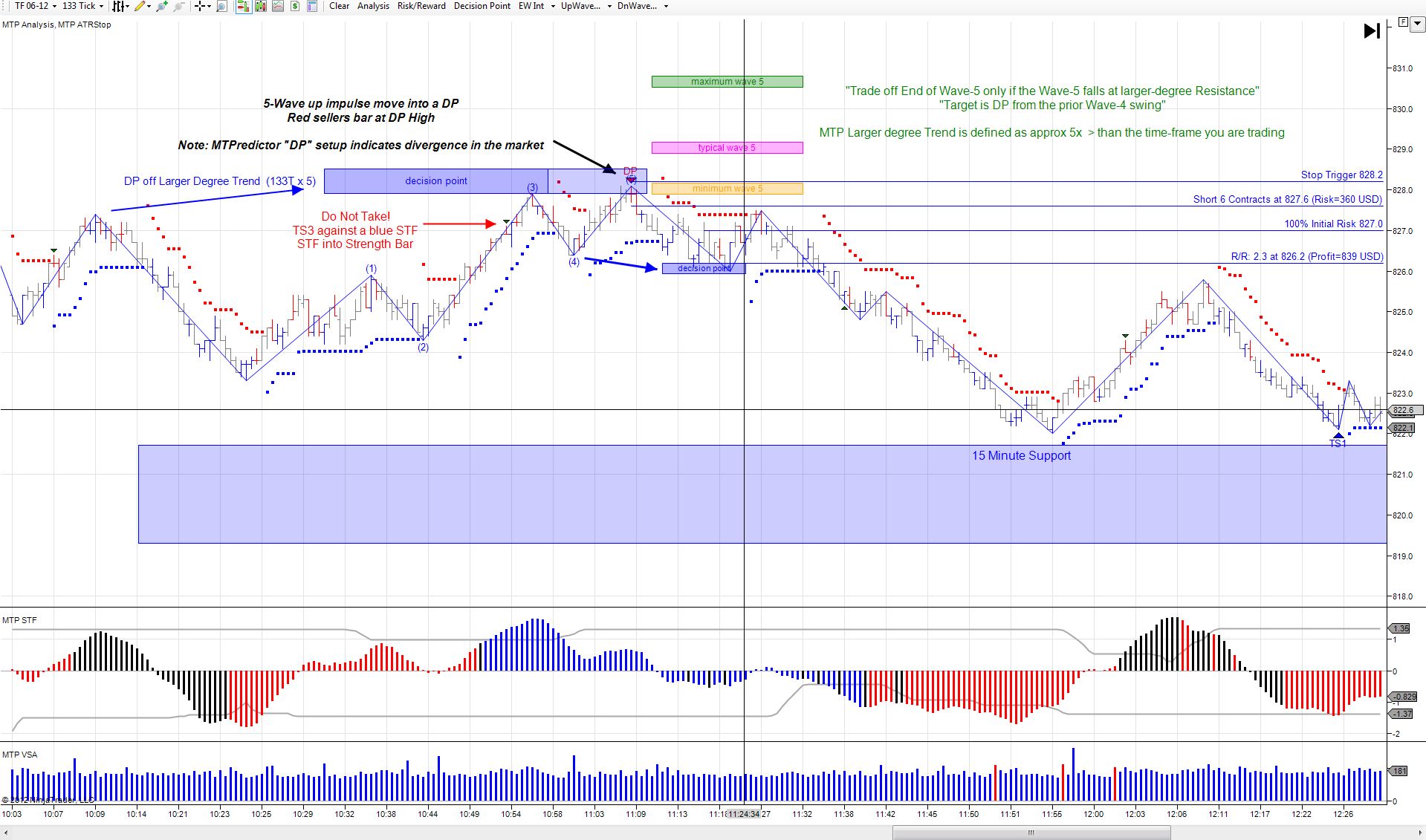Screen dimensions: 1426x840
Task: Select the Decision Point tool
Action: point(482,6)
